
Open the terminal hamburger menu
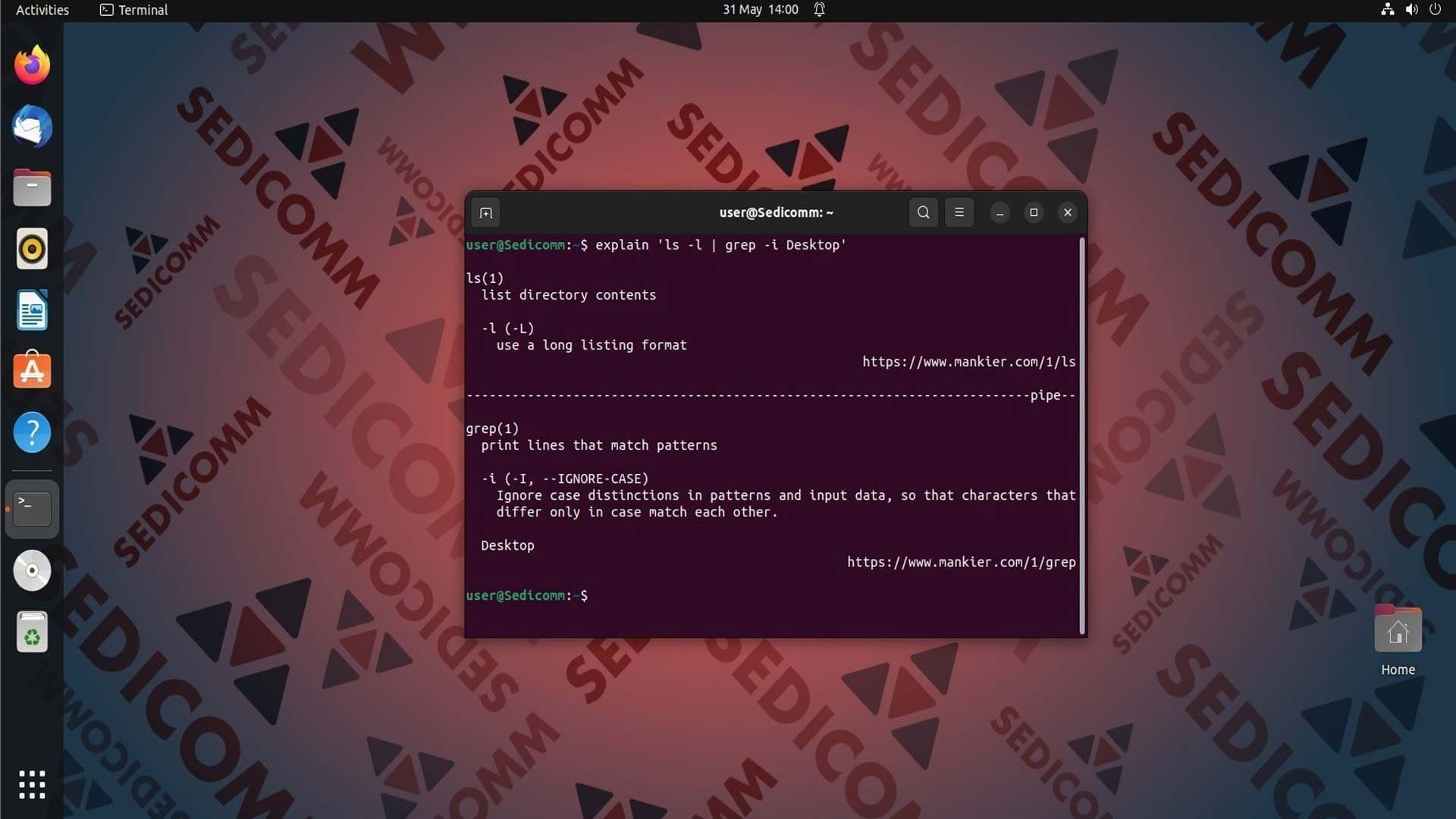(959, 212)
